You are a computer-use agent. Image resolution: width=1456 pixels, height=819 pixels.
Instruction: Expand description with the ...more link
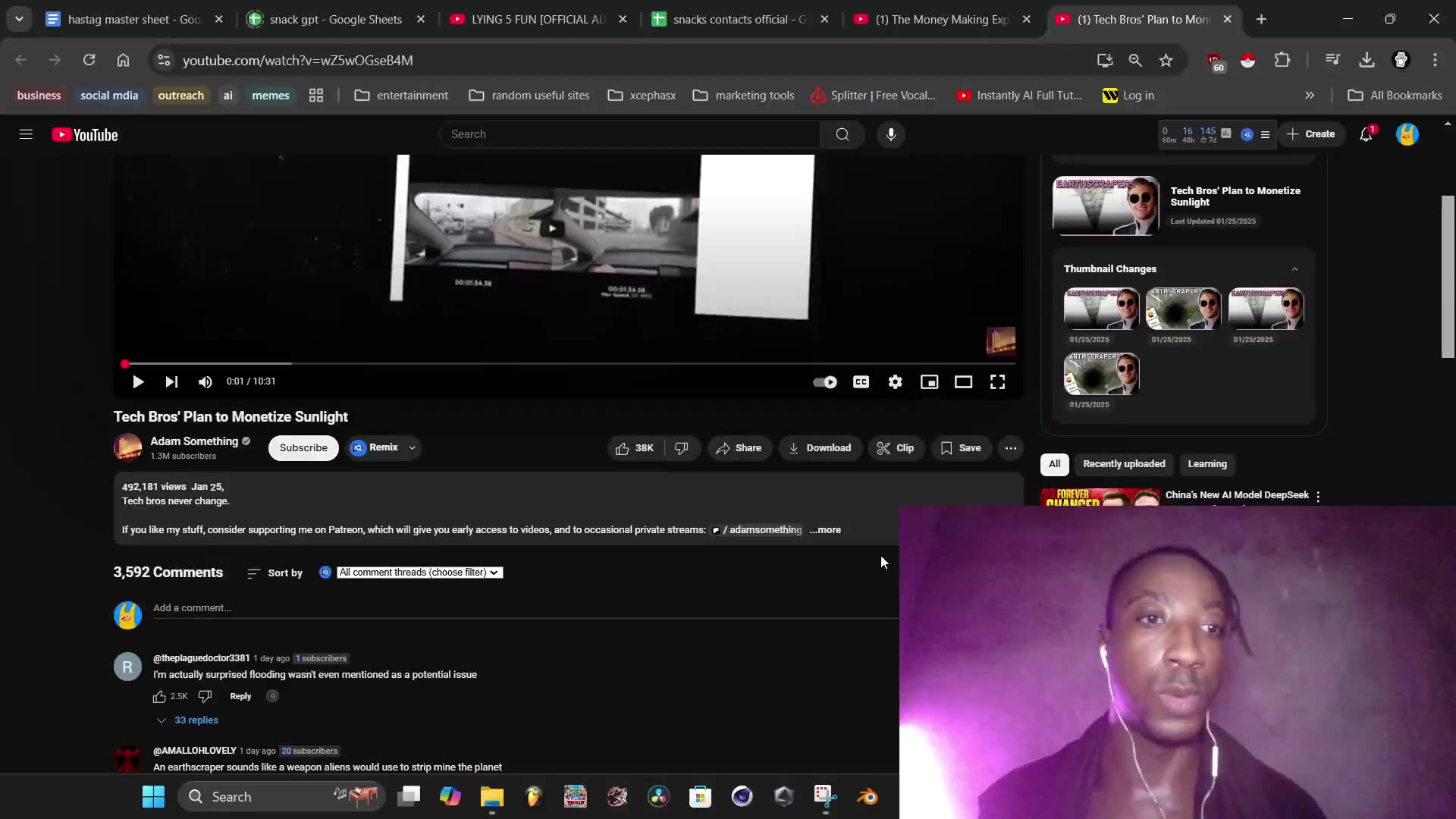pos(825,530)
